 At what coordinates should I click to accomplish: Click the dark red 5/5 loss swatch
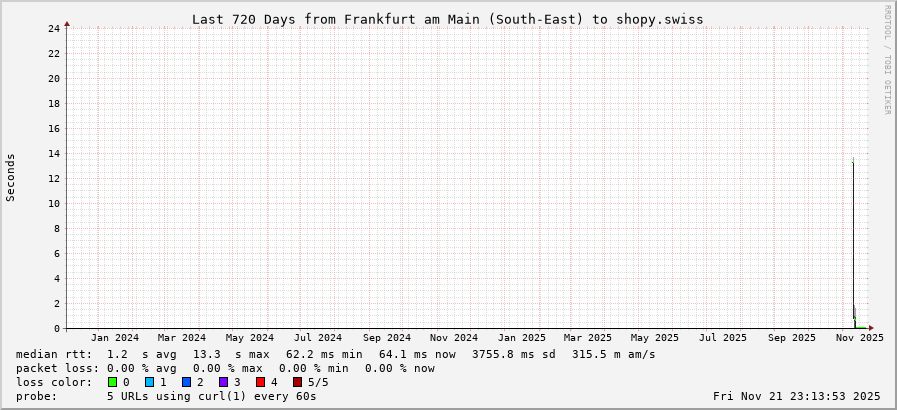297,382
